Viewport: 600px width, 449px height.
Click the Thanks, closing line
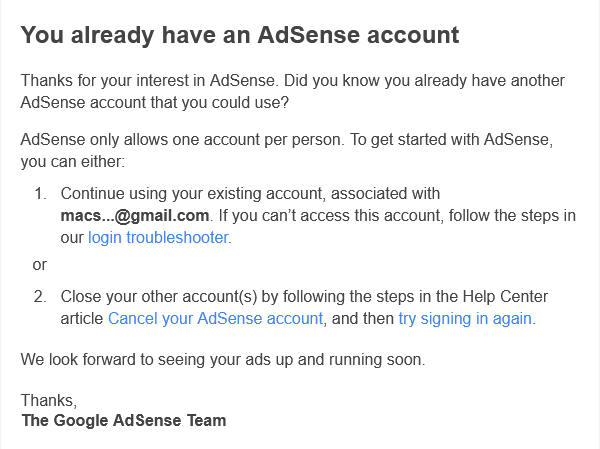coord(48,400)
